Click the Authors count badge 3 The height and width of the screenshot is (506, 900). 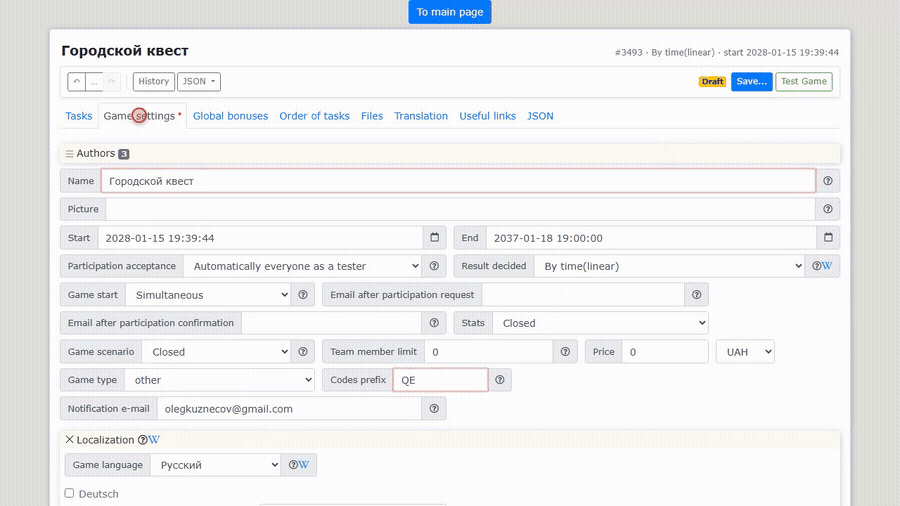pos(123,154)
